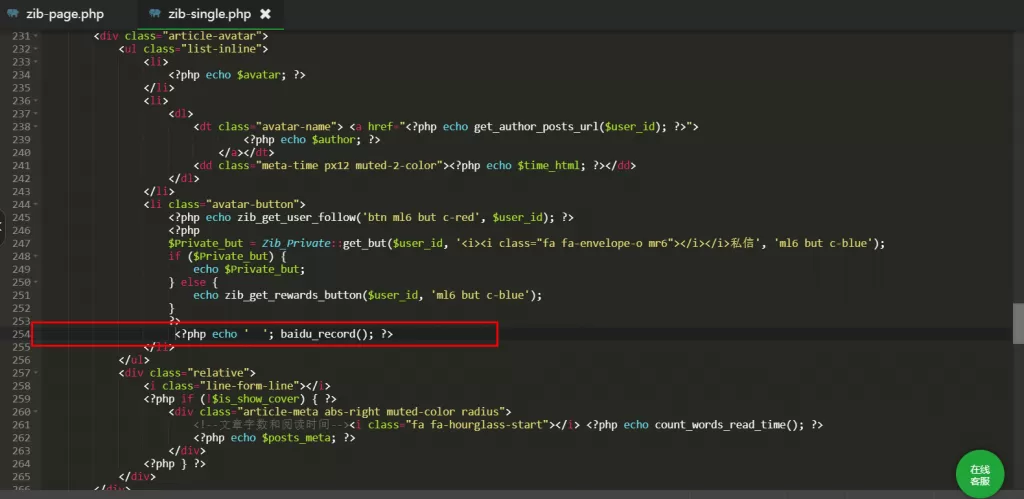Click the vertical scrollbar thumb

(x=1018, y=323)
